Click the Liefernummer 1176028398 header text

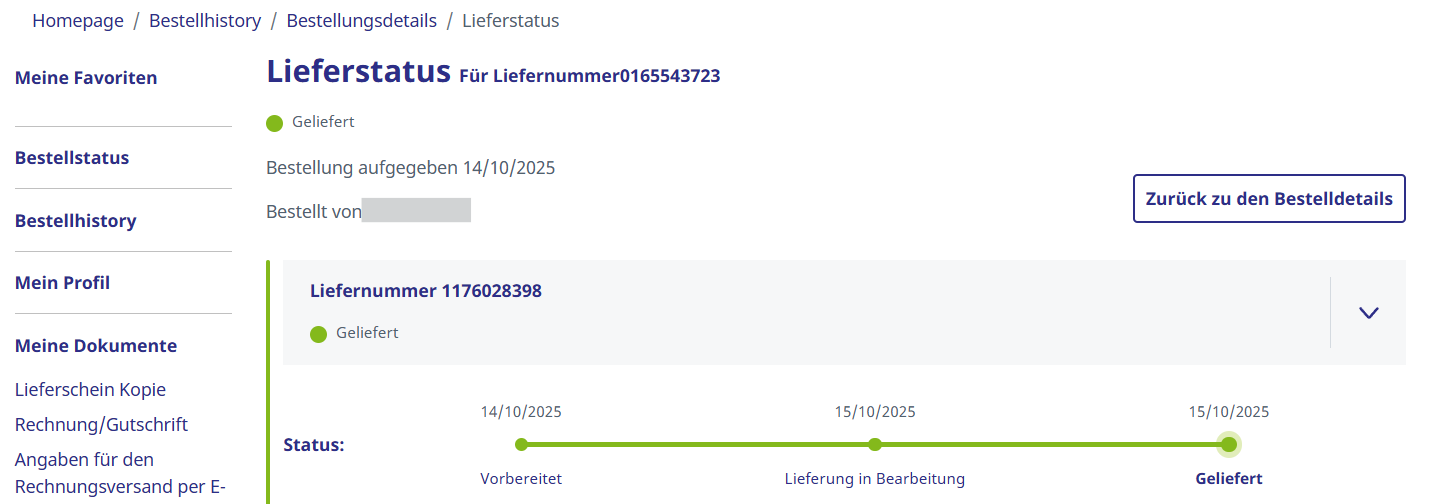coord(426,291)
